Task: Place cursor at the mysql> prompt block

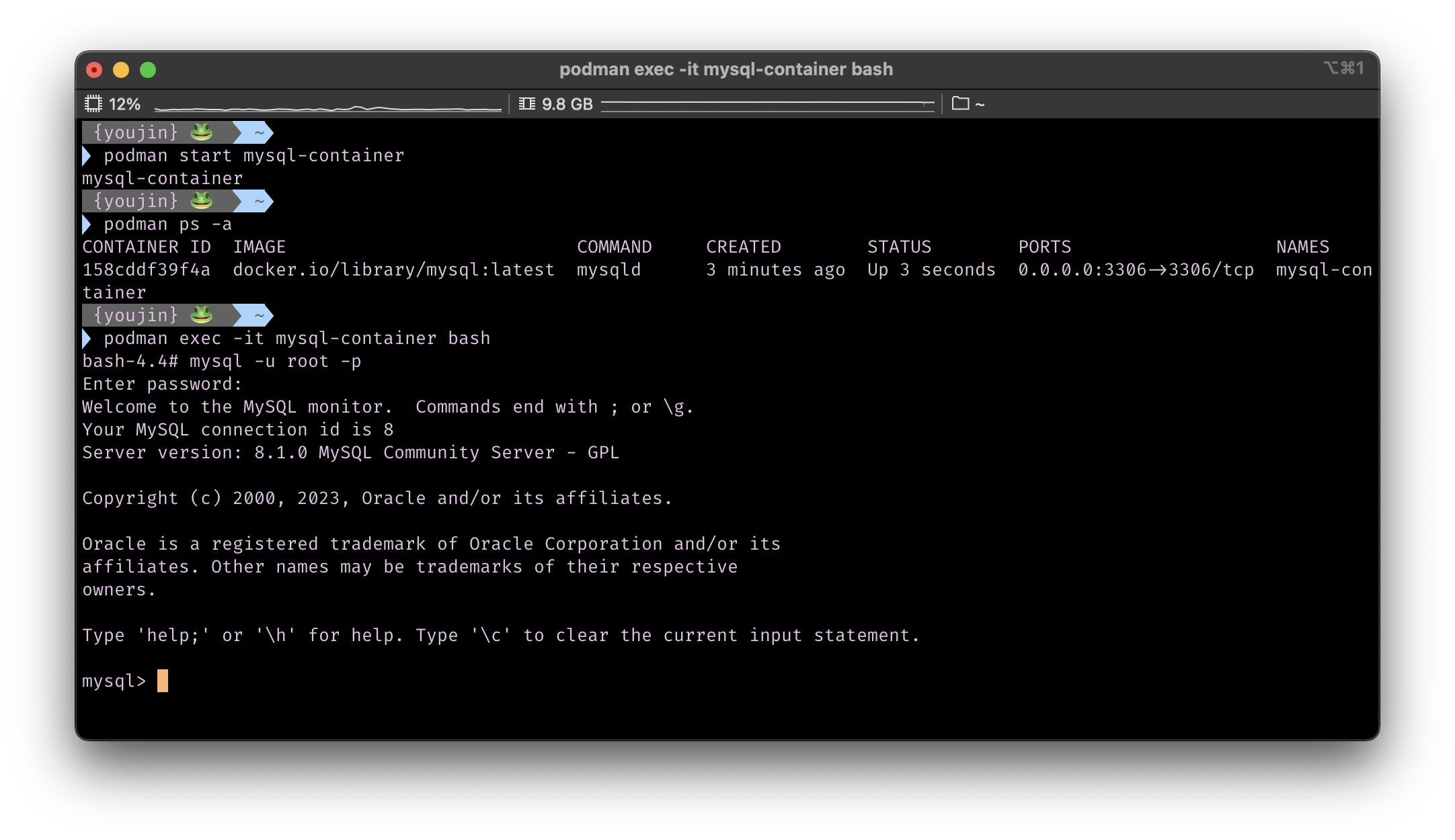Action: (163, 681)
